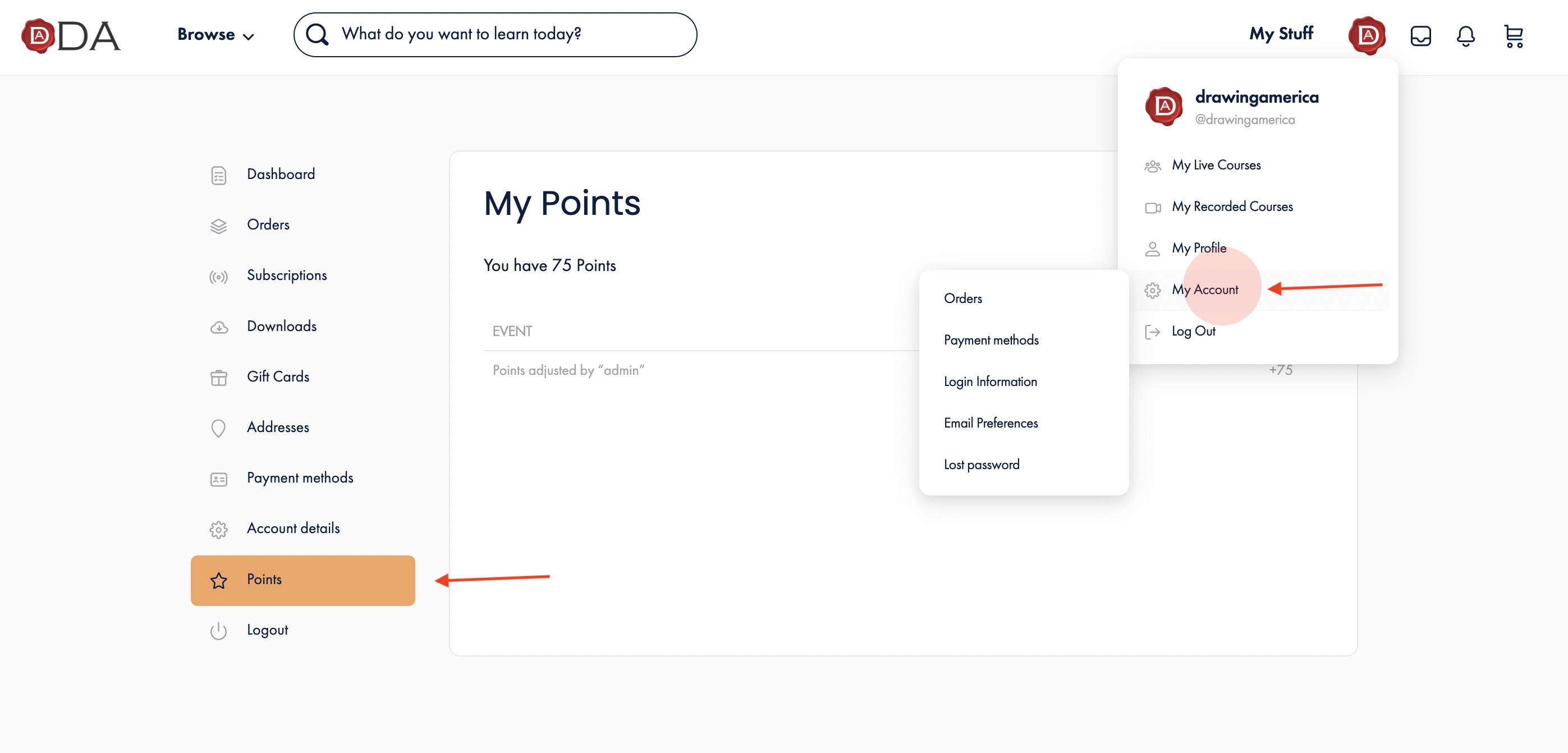This screenshot has width=1568, height=753.
Task: Click the search magnifier icon
Action: pos(317,35)
